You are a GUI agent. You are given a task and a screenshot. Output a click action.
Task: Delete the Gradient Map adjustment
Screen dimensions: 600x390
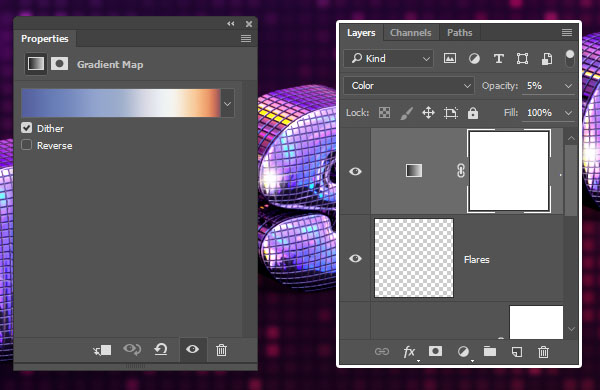click(x=221, y=350)
